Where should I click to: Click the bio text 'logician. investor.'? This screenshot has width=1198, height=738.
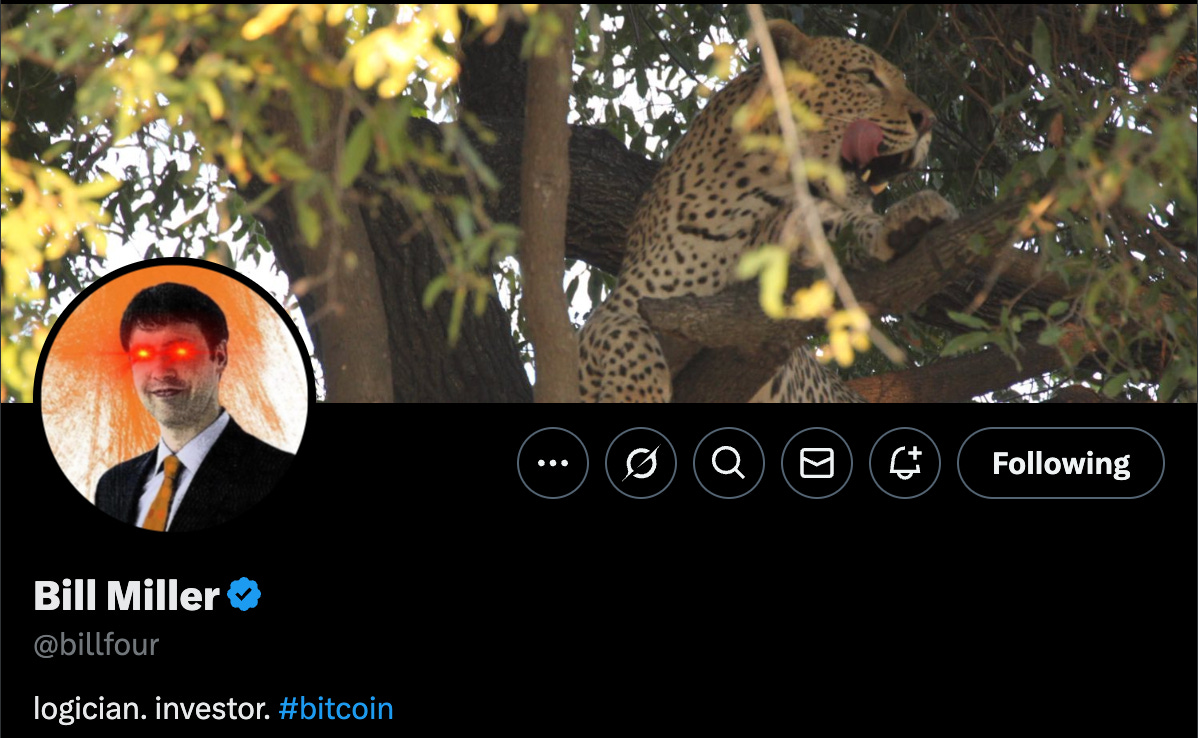click(152, 709)
